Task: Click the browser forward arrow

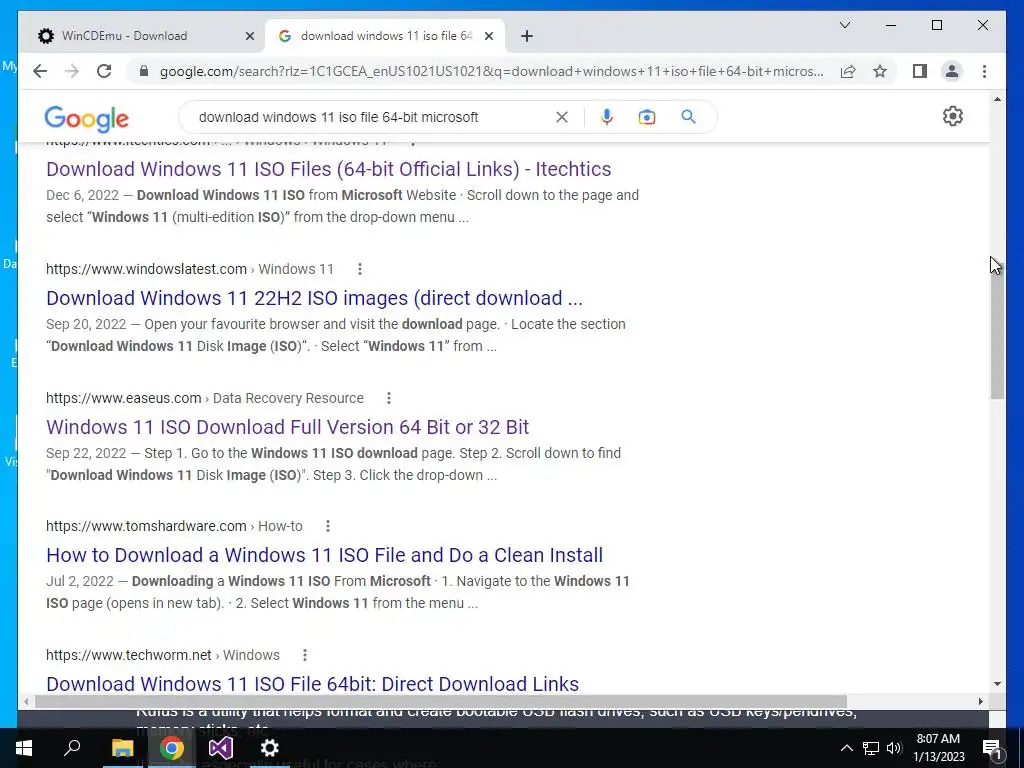Action: coord(72,71)
